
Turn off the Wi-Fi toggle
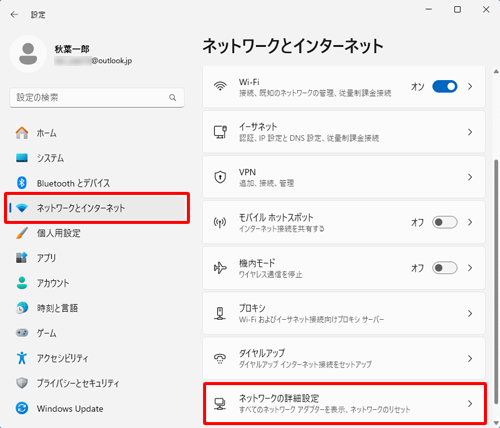pos(445,87)
